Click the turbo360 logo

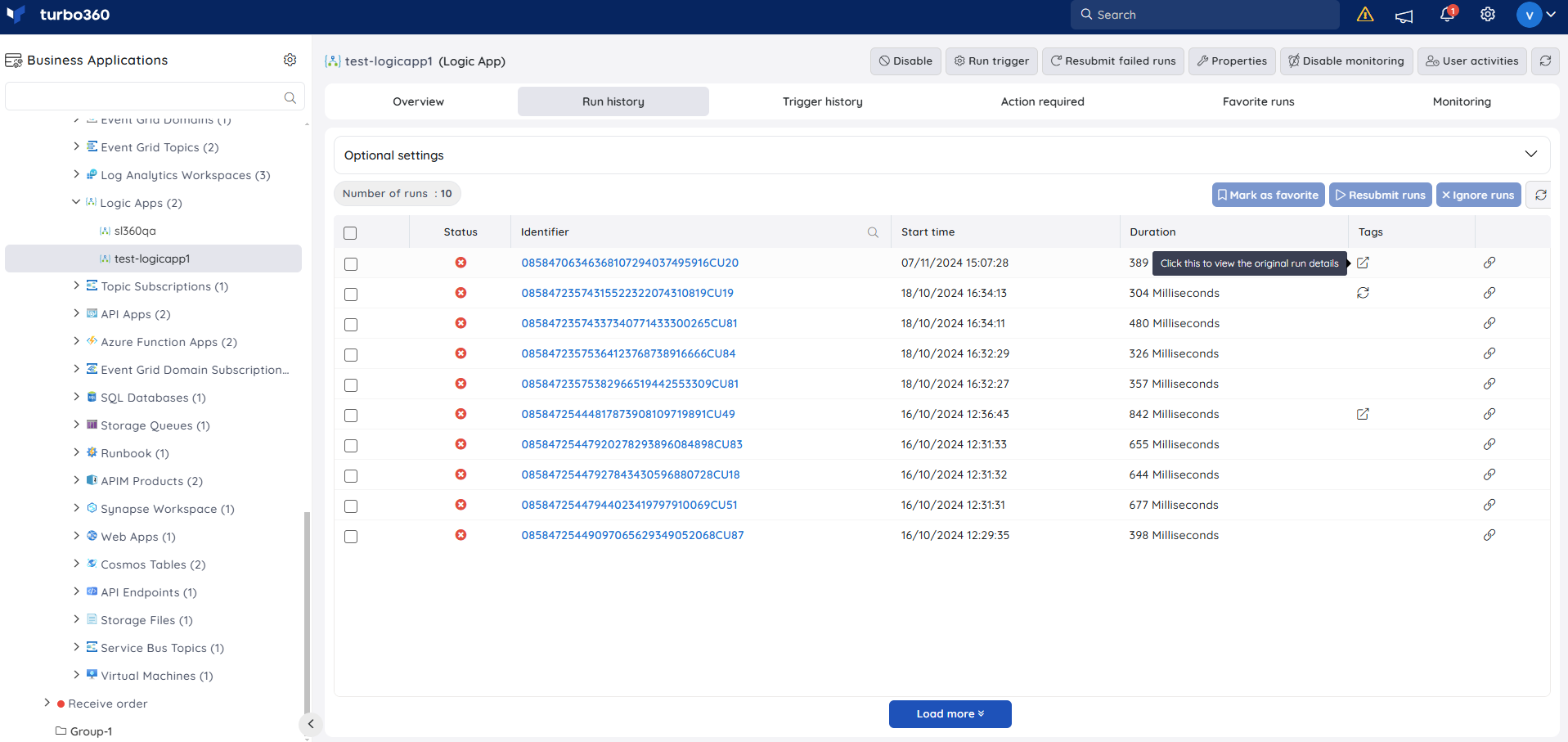[x=58, y=15]
